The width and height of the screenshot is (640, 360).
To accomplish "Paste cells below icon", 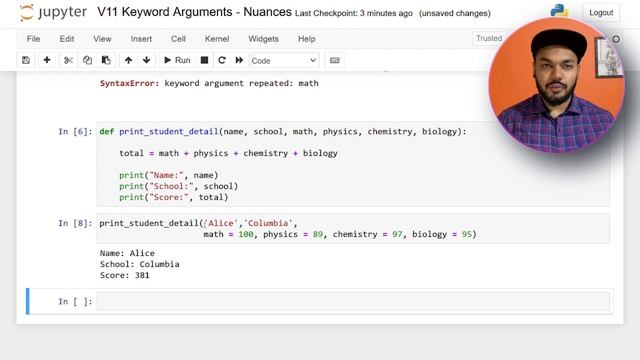I will point(106,60).
